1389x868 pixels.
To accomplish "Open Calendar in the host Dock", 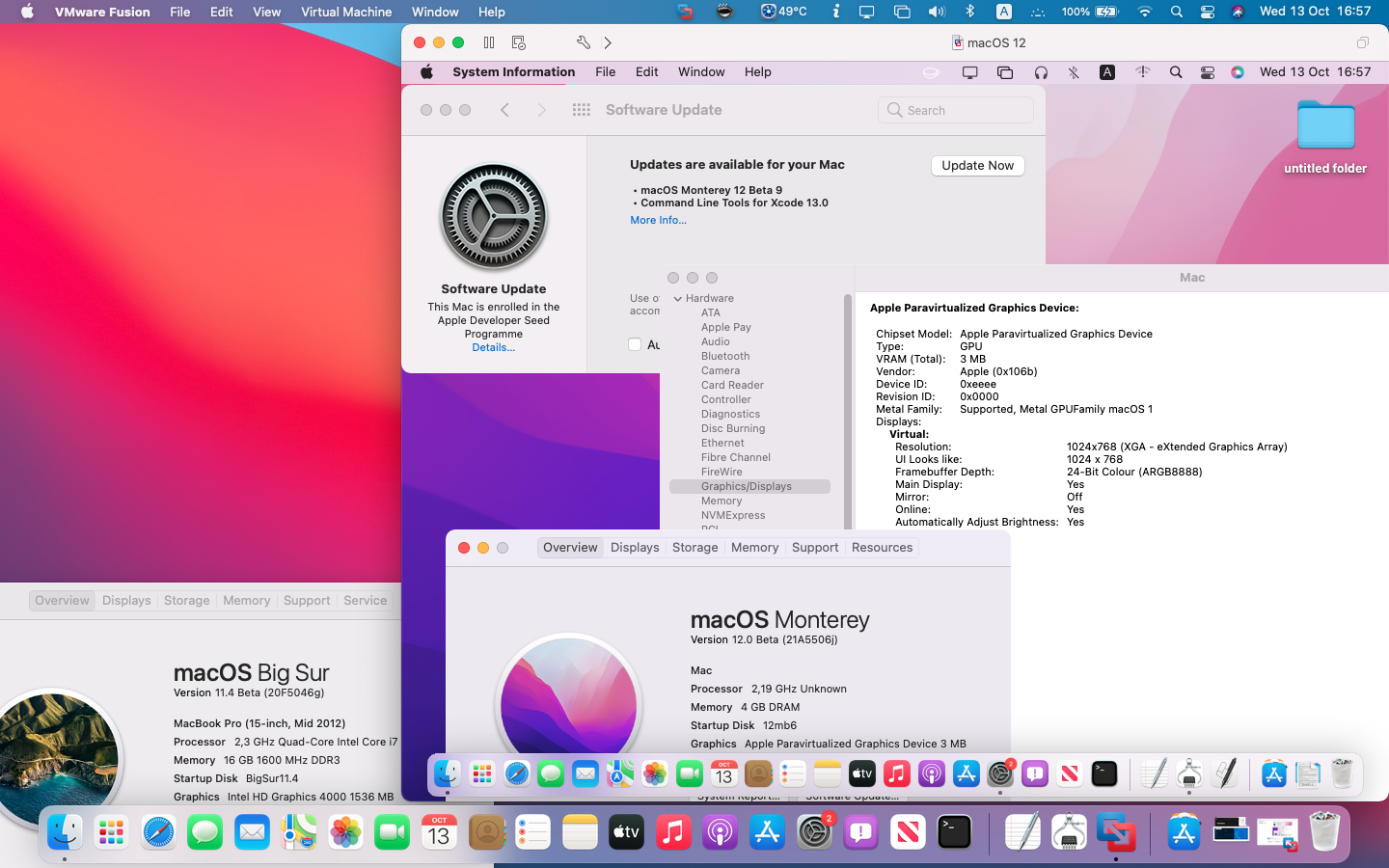I will click(439, 832).
